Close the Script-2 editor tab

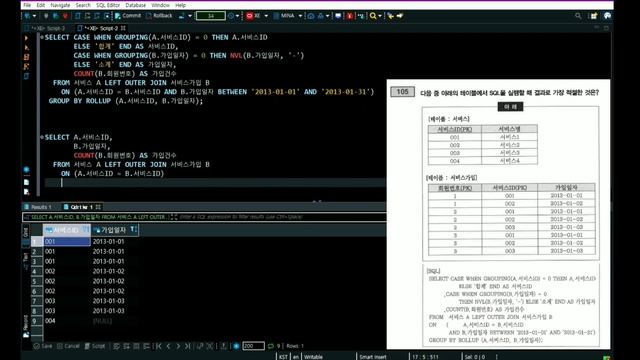click(x=123, y=28)
